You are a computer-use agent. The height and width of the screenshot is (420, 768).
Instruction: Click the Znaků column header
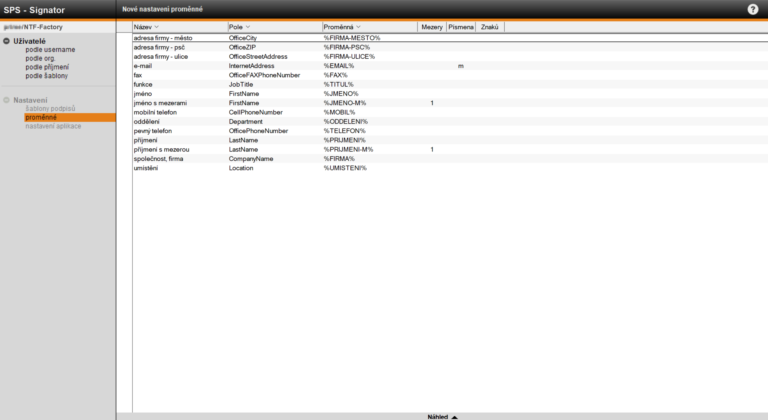[x=490, y=26]
